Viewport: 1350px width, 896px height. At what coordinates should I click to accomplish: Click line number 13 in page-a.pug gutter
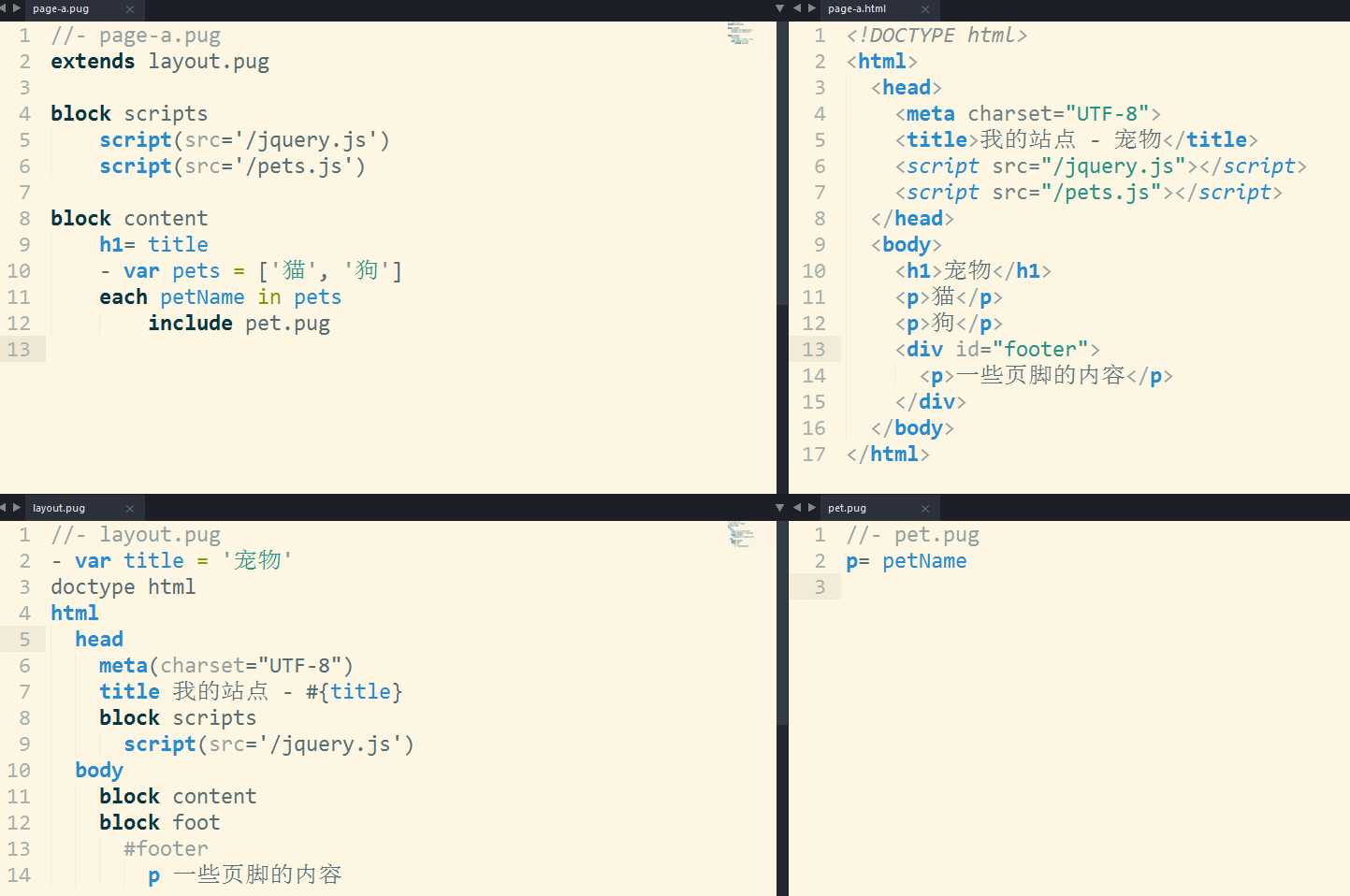(x=19, y=350)
